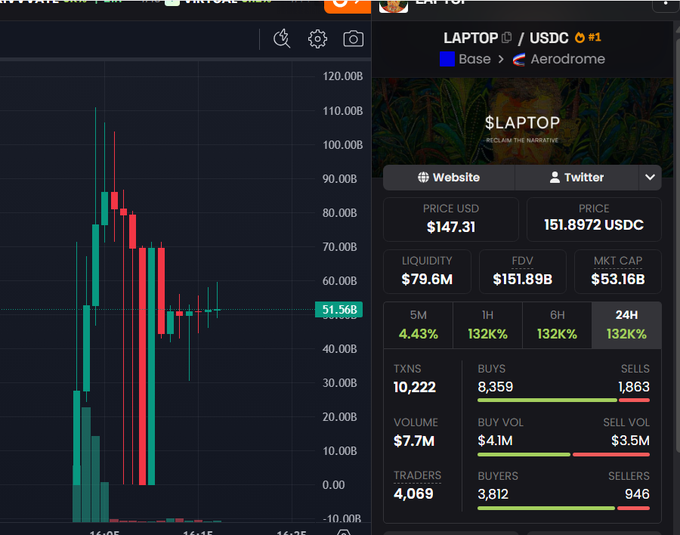680x535 pixels.
Task: Click the Aerodrome DEX logo
Action: (x=519, y=59)
